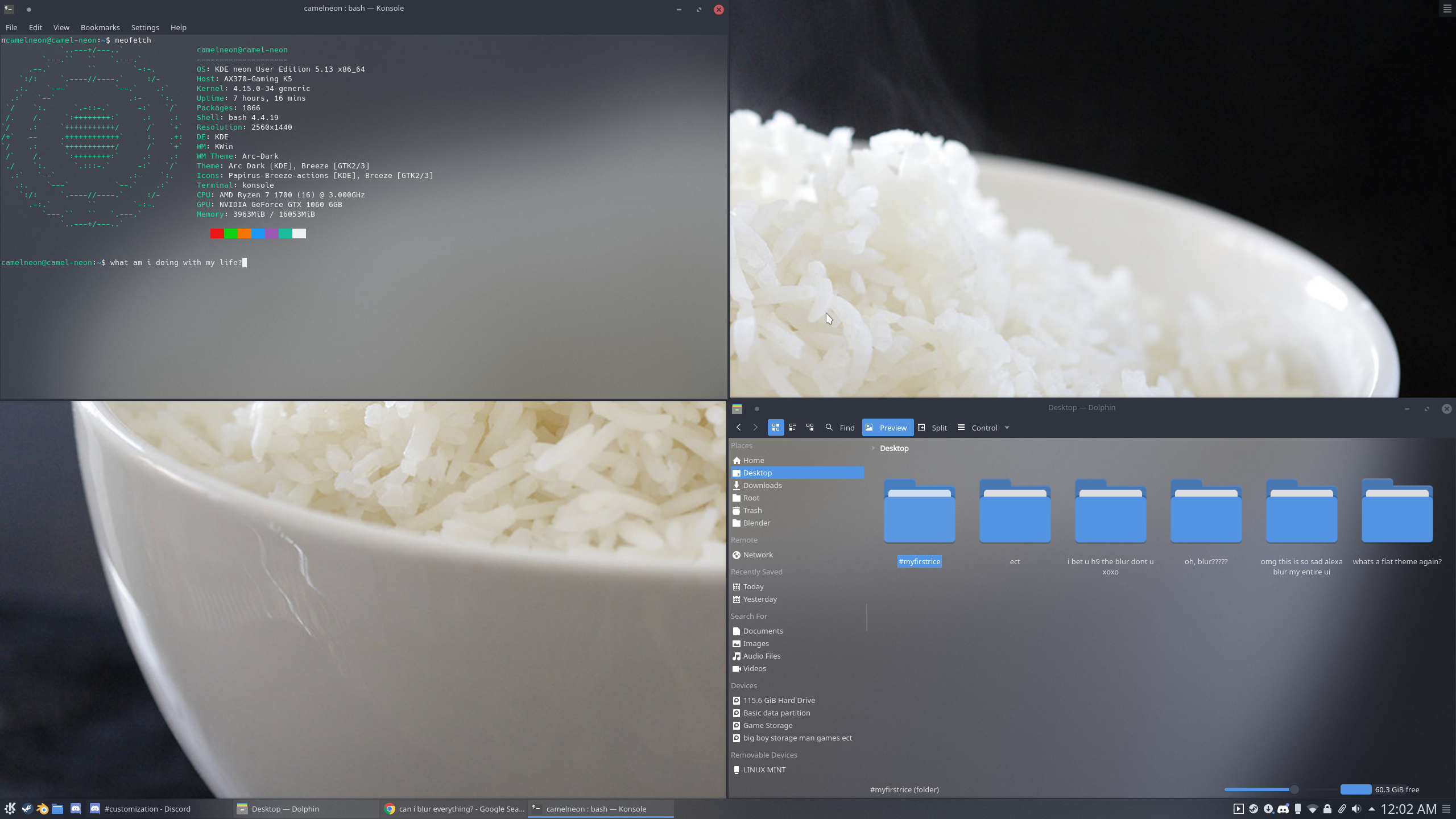Open audio volume tray icon
Image resolution: width=1456 pixels, height=819 pixels.
click(x=1356, y=809)
